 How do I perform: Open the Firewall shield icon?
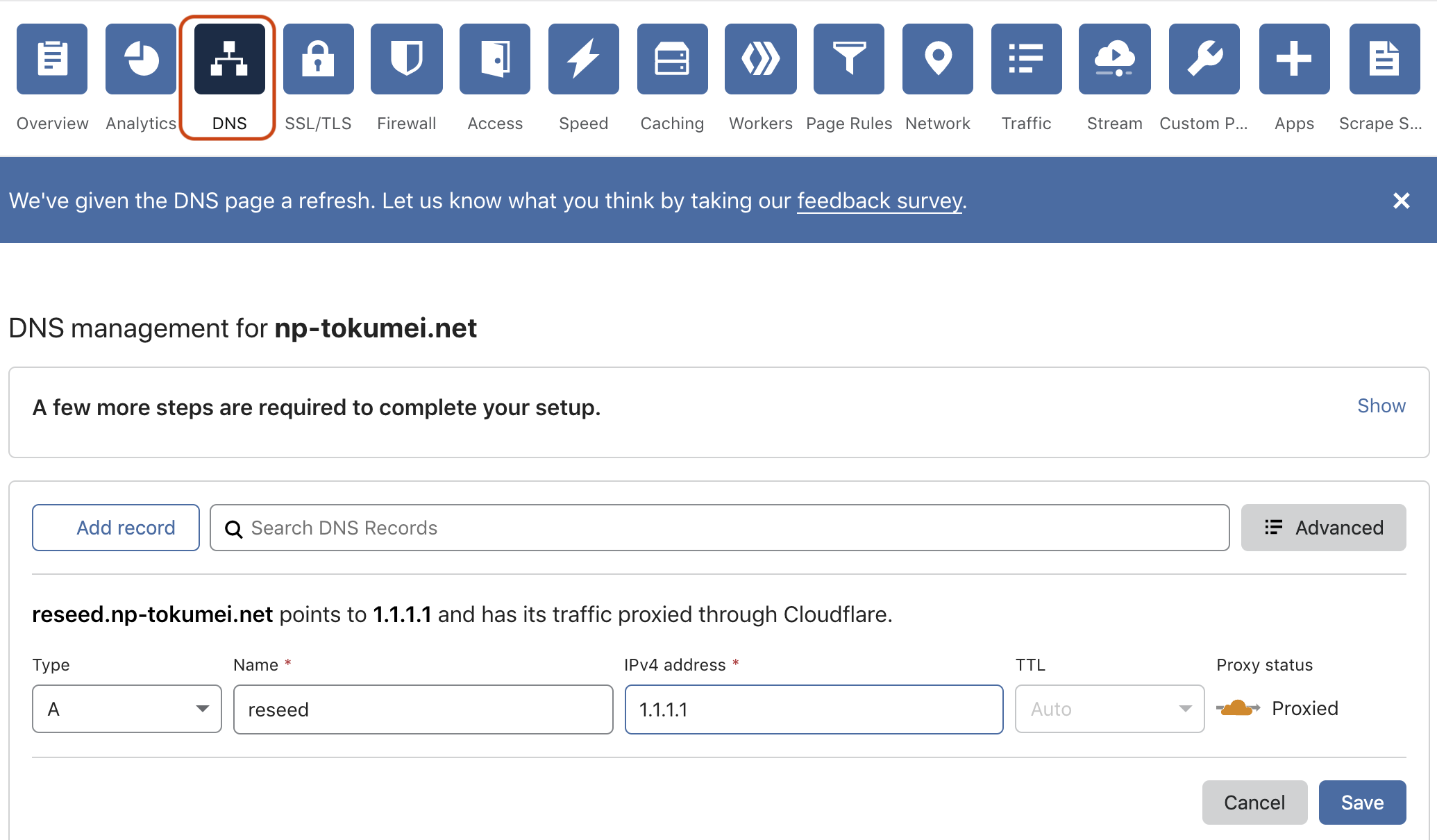[x=407, y=59]
